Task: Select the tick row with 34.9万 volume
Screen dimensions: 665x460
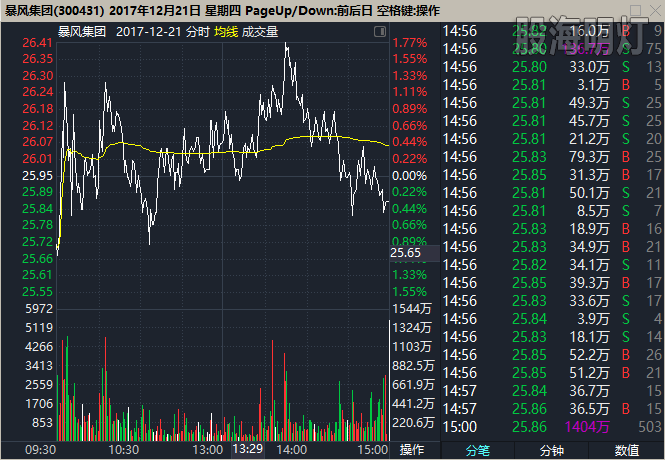Action: 552,247
